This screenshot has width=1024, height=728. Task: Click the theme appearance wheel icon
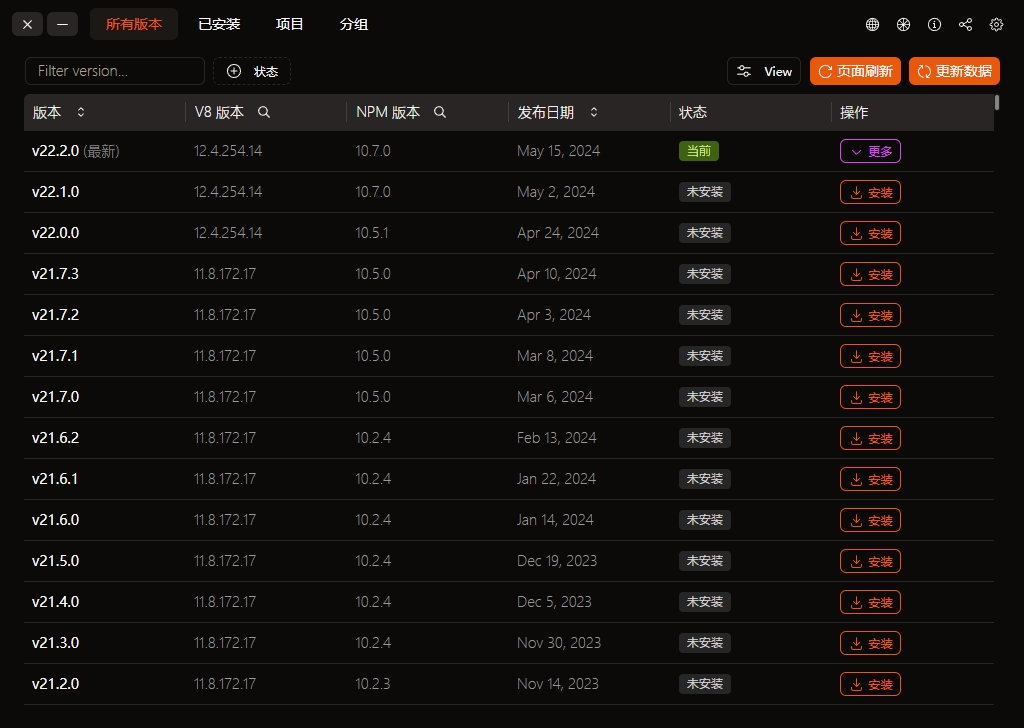click(903, 24)
